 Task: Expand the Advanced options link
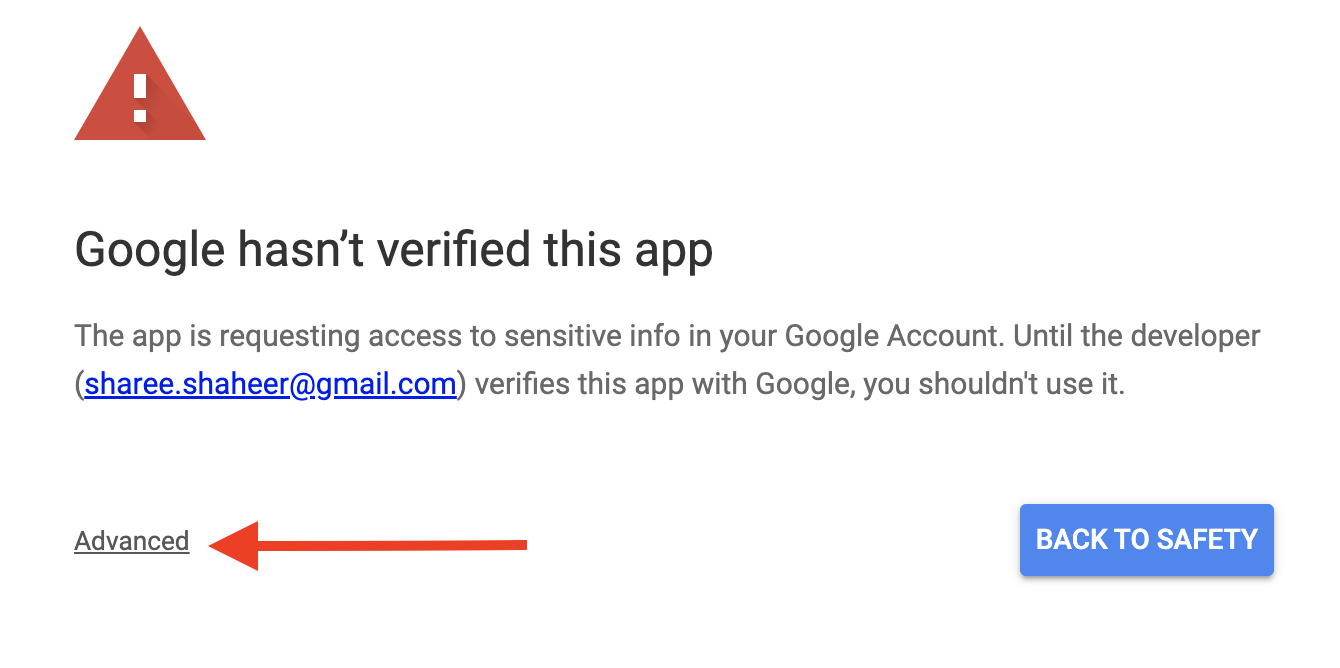pos(132,541)
